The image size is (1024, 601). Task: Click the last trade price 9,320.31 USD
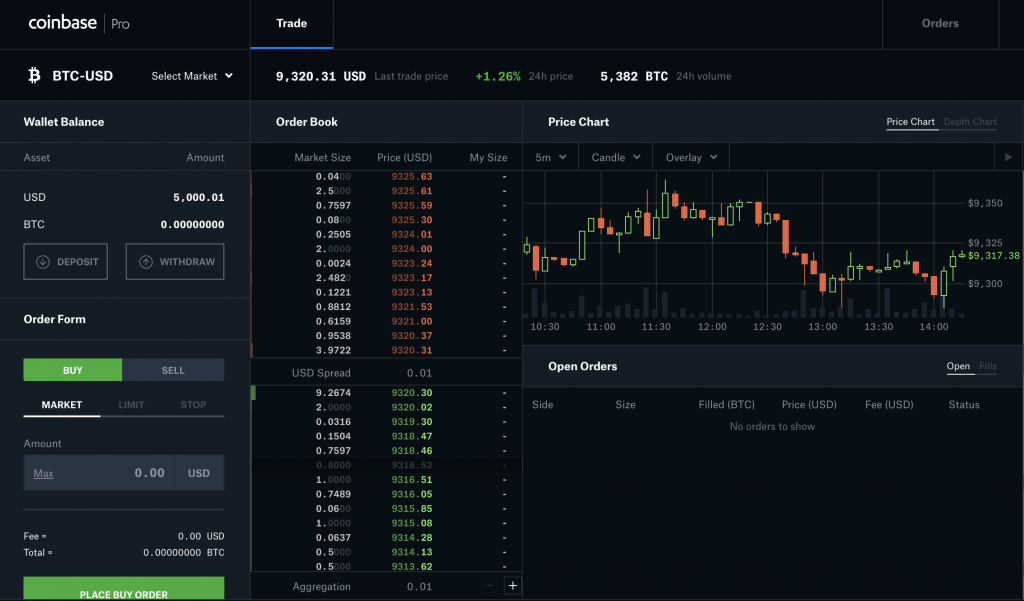pos(321,76)
